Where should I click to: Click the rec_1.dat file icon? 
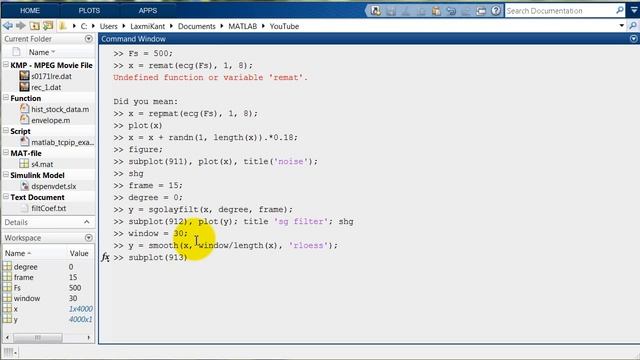coord(24,87)
